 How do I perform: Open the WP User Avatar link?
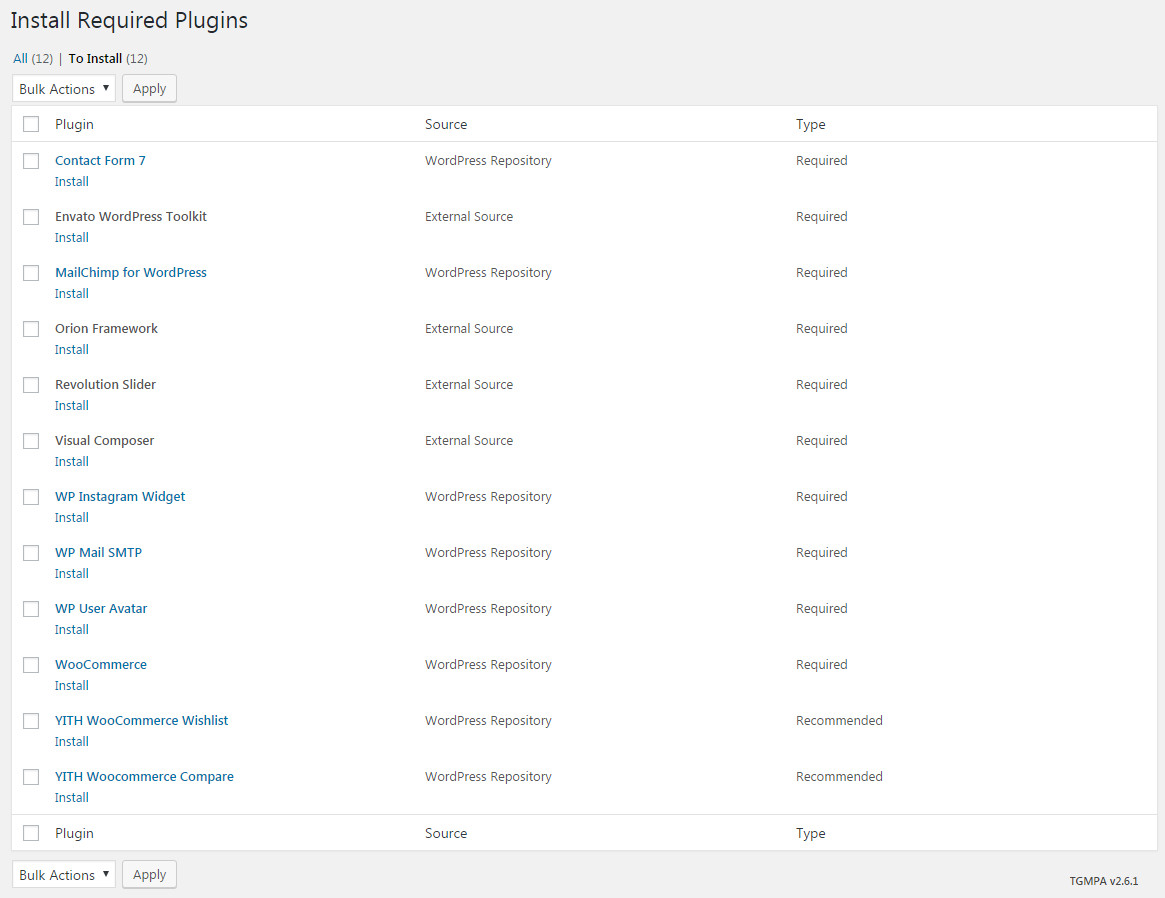[x=101, y=608]
